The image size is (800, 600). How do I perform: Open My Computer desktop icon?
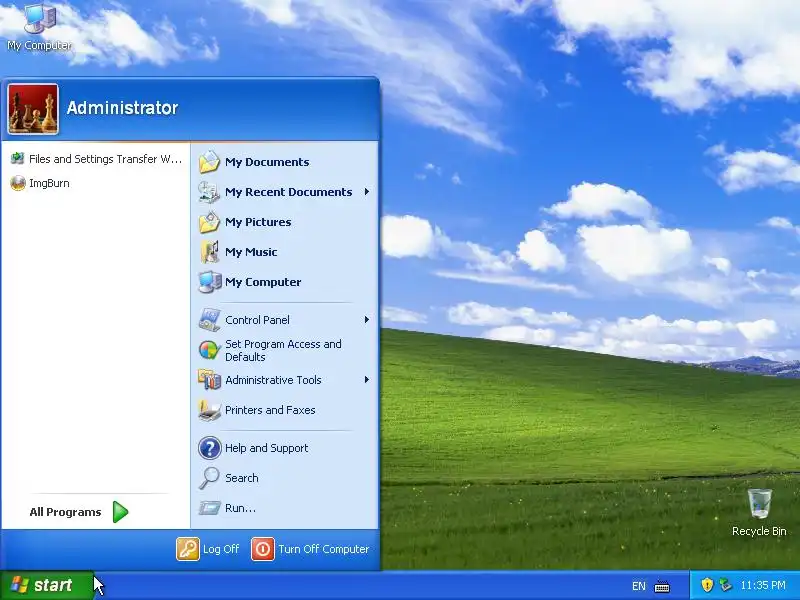39,27
